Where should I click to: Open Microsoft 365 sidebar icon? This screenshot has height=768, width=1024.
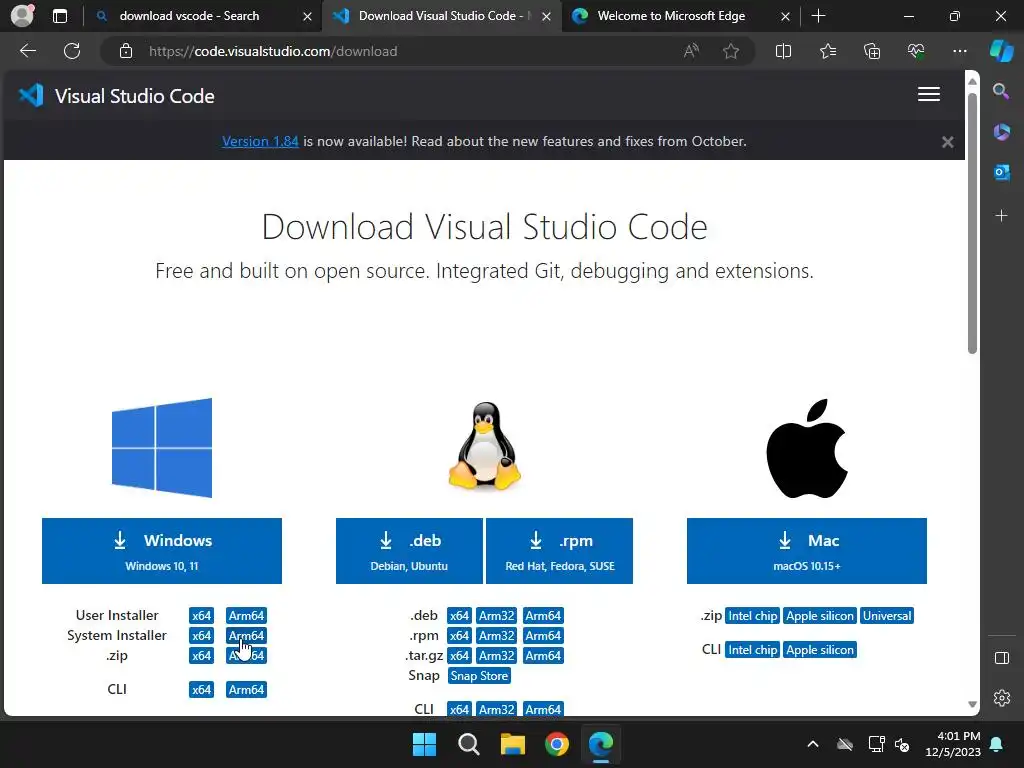(x=1001, y=132)
